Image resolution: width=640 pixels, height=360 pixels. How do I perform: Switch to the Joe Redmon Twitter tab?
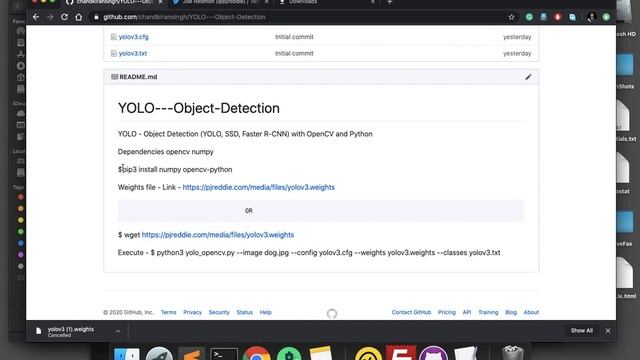[x=220, y=2]
